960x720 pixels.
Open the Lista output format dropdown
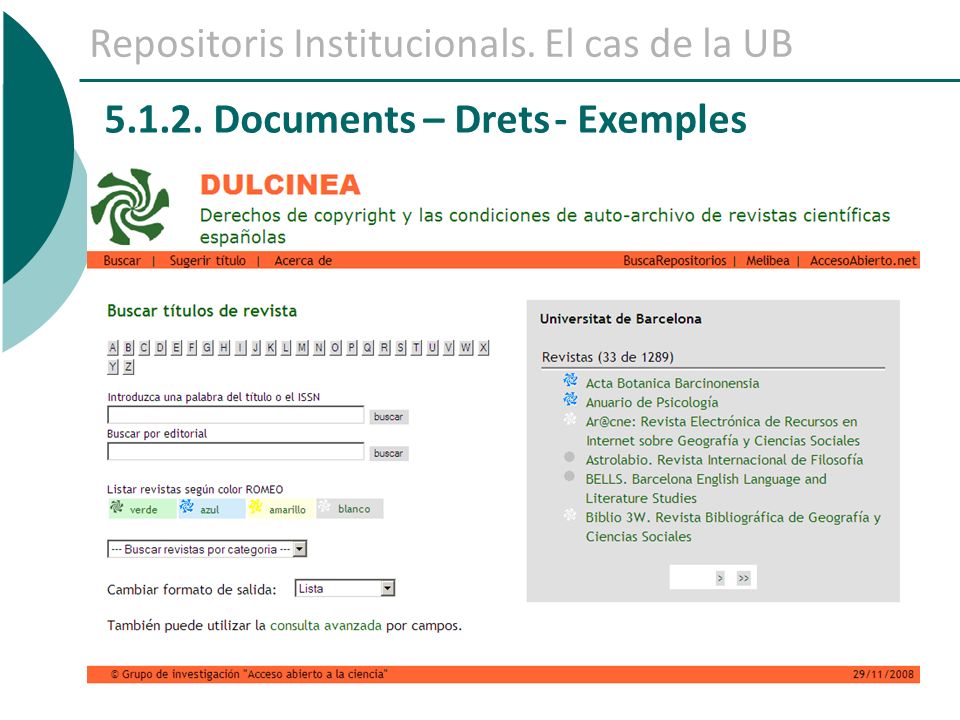click(x=345, y=588)
